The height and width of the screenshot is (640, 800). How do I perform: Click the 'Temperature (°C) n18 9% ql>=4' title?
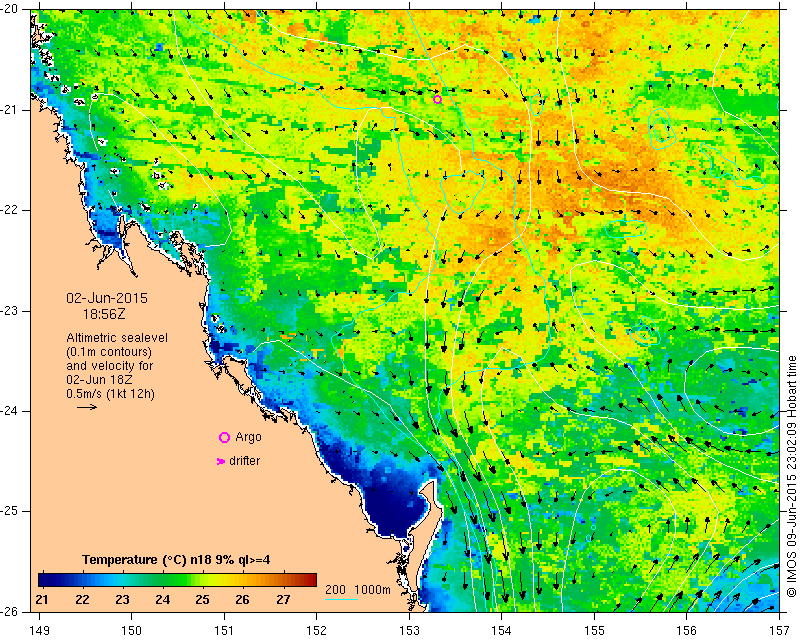[x=176, y=559]
